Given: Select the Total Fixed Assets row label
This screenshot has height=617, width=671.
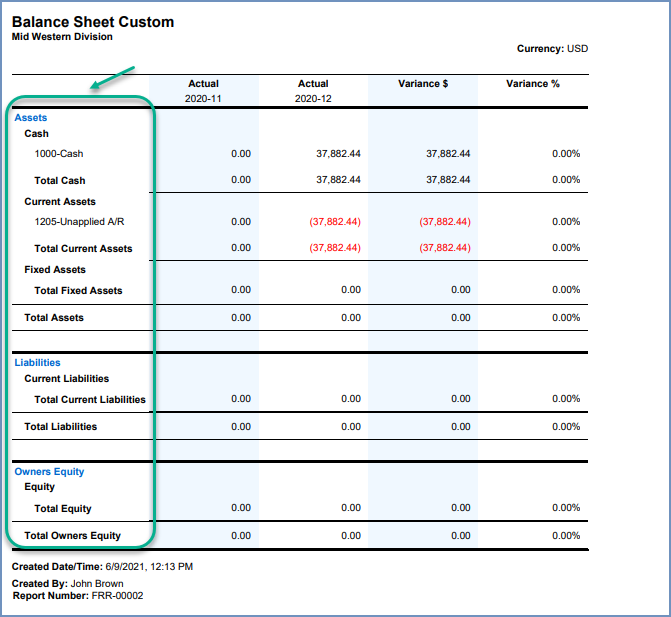Looking at the screenshot, I should [x=78, y=291].
